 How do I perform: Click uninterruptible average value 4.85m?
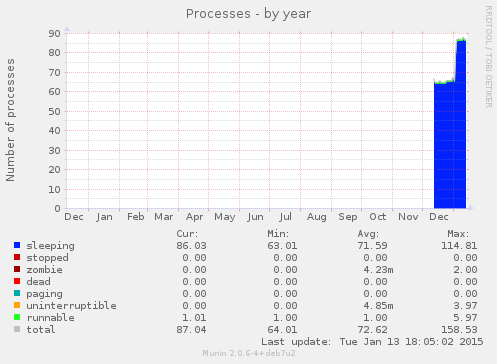[x=378, y=306]
